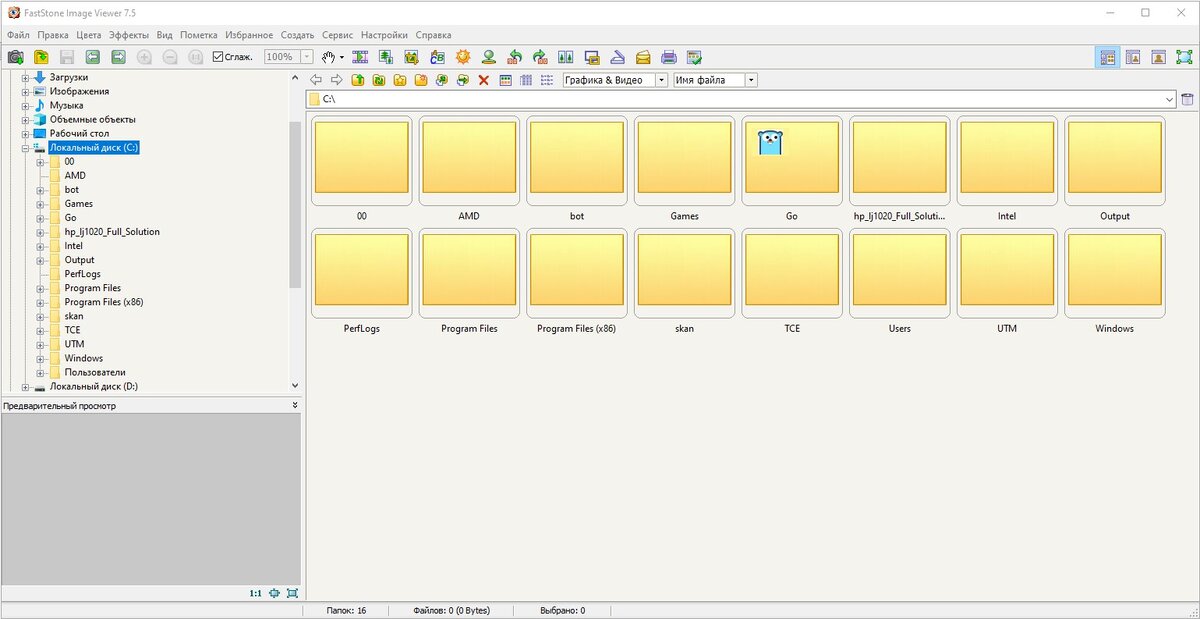Open the zoom percentage dropdown
1200x619 pixels.
pos(306,57)
